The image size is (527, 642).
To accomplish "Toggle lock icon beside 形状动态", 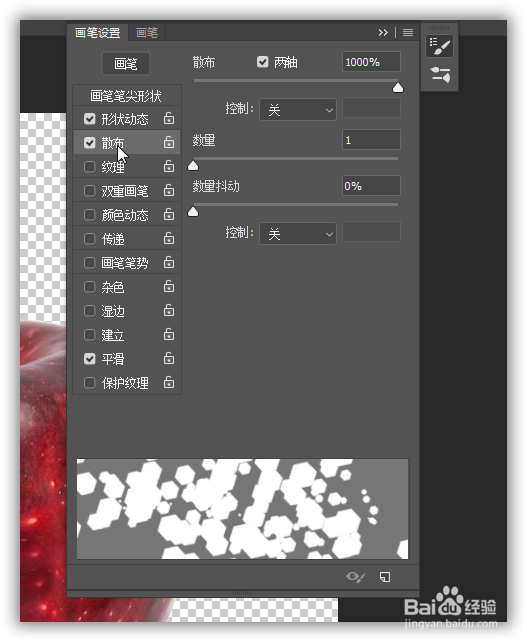I will click(169, 118).
